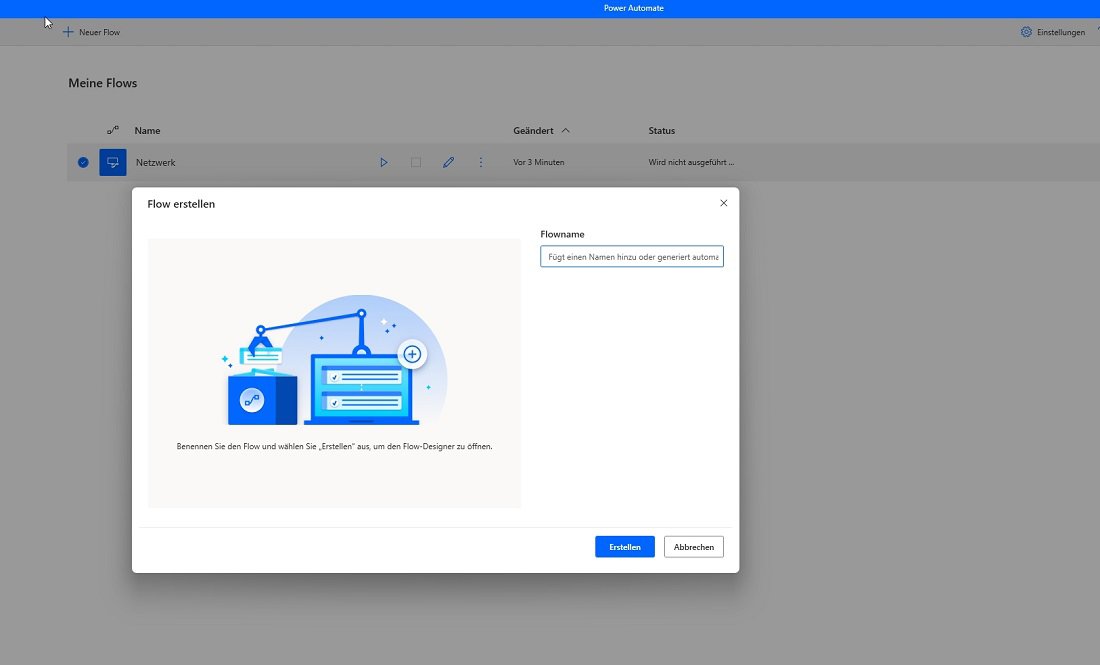Image resolution: width=1100 pixels, height=665 pixels.
Task: Click the plus icon for Neuer Flow
Action: 68,32
